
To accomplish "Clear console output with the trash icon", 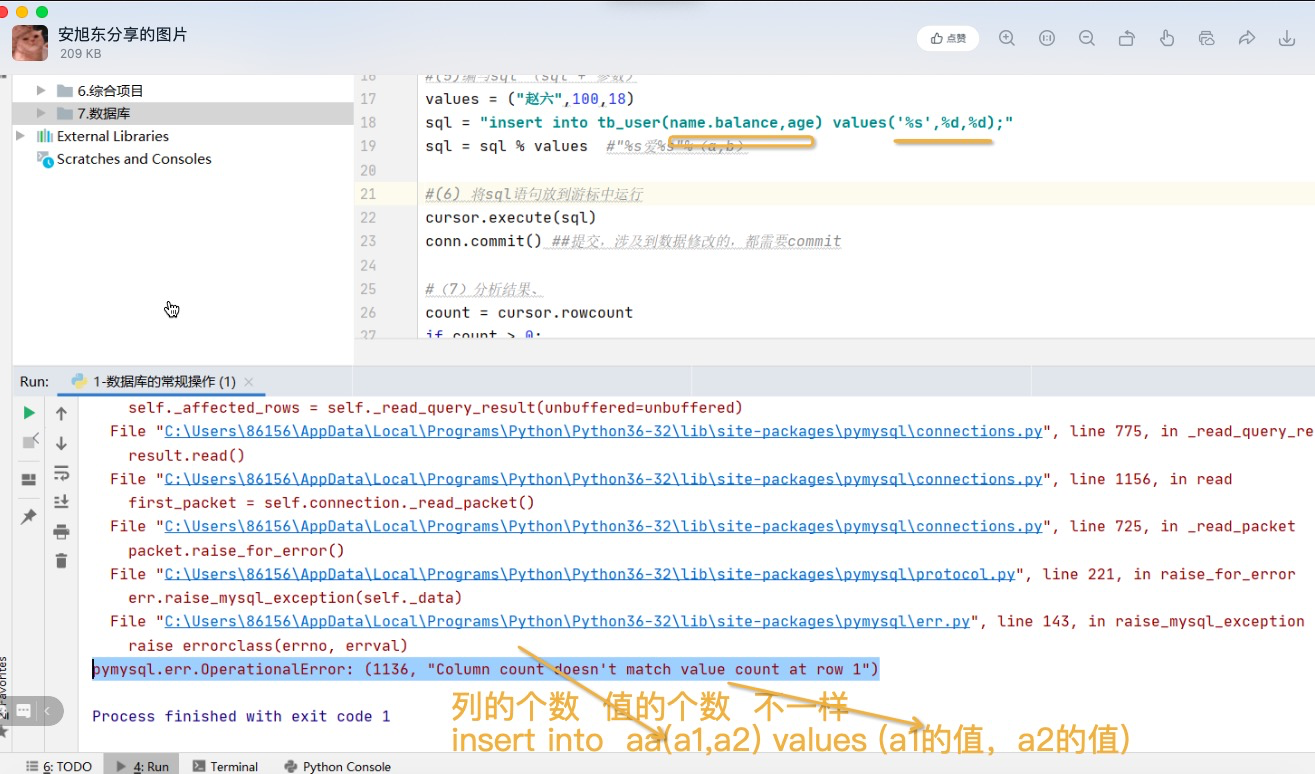I will click(61, 561).
